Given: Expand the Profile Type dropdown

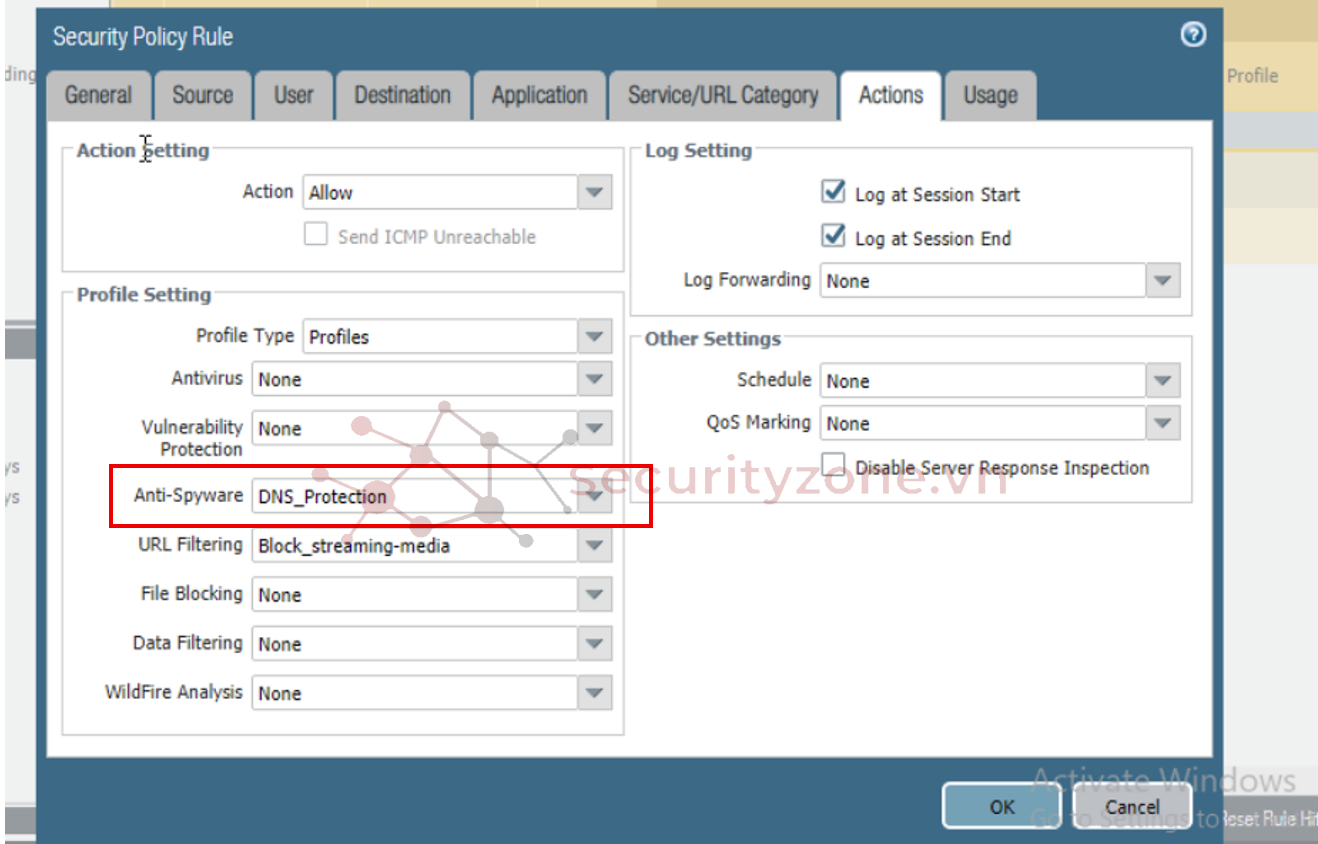Looking at the screenshot, I should [x=595, y=337].
